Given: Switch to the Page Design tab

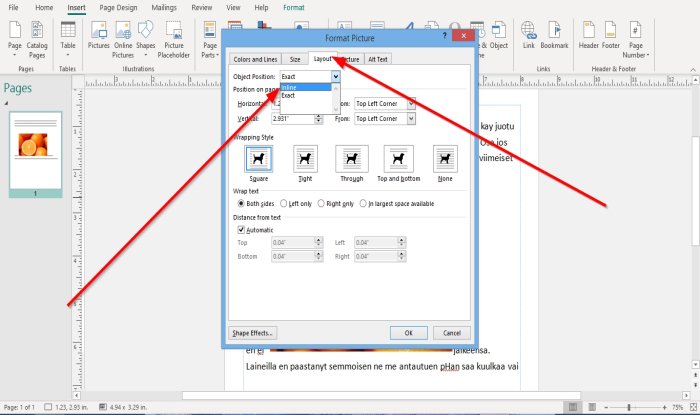Looking at the screenshot, I should [118, 8].
